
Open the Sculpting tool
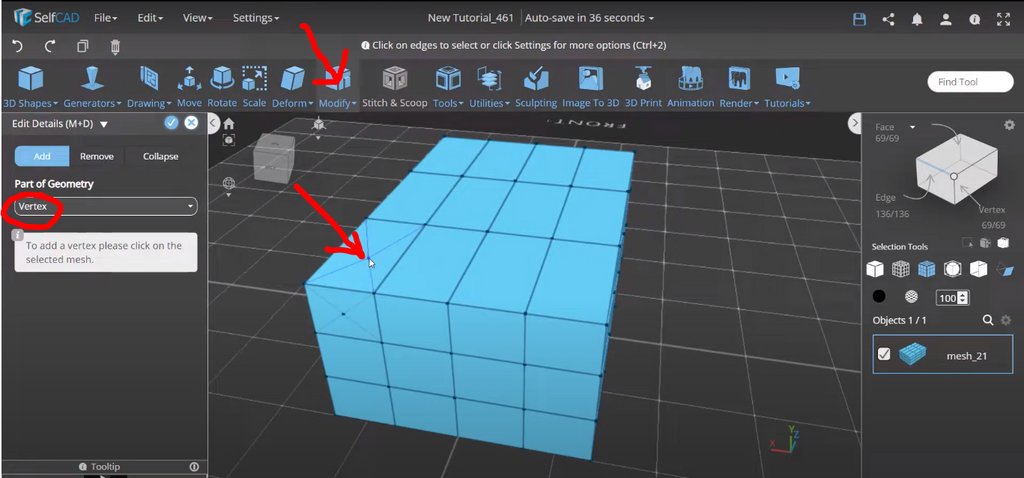coord(536,85)
